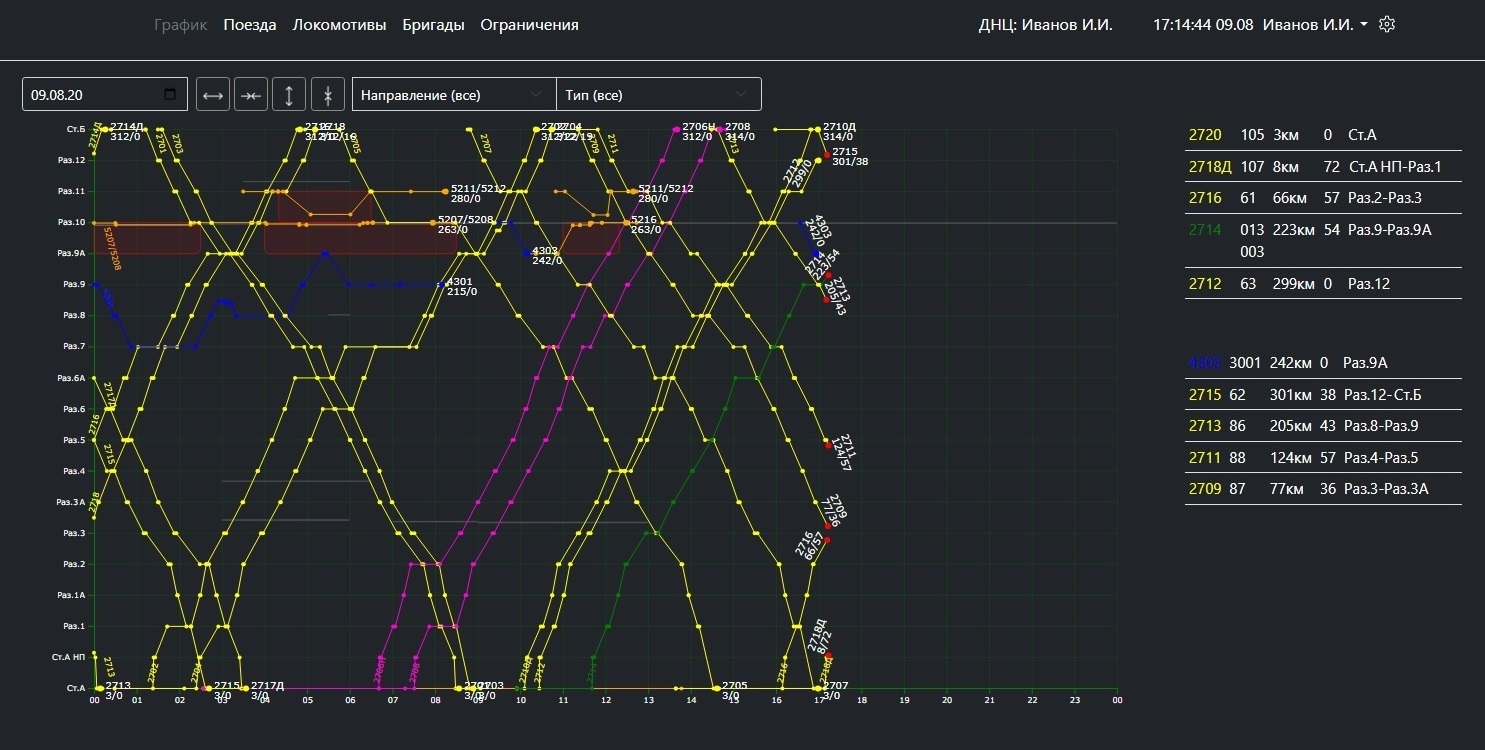Open the Направление (все) dropdown
Screen dimensions: 1485x750
(454, 95)
